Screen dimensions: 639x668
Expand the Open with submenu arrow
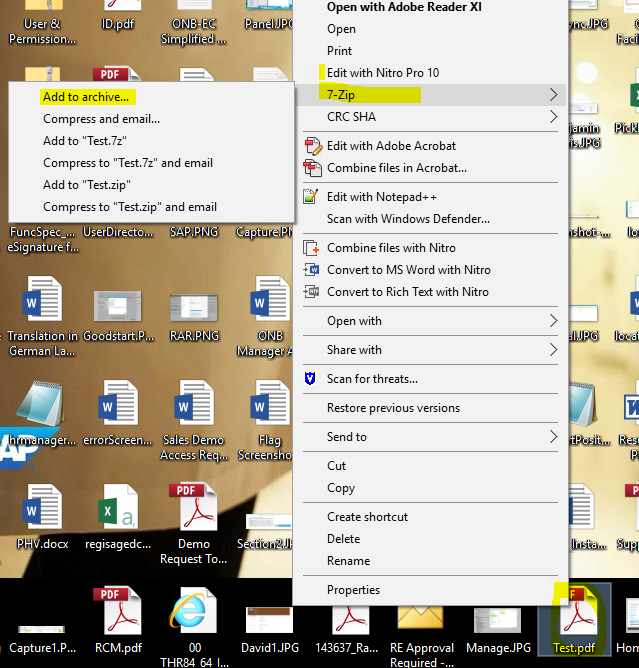pyautogui.click(x=553, y=320)
